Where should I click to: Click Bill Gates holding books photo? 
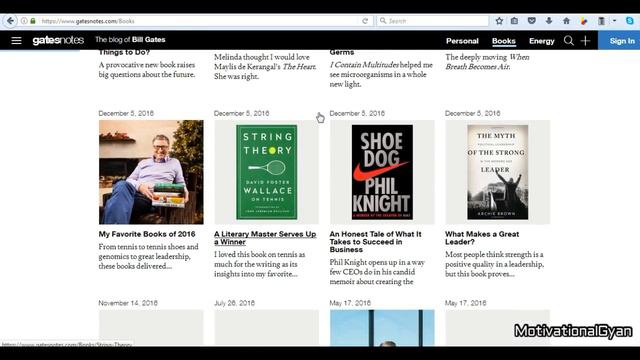151,172
